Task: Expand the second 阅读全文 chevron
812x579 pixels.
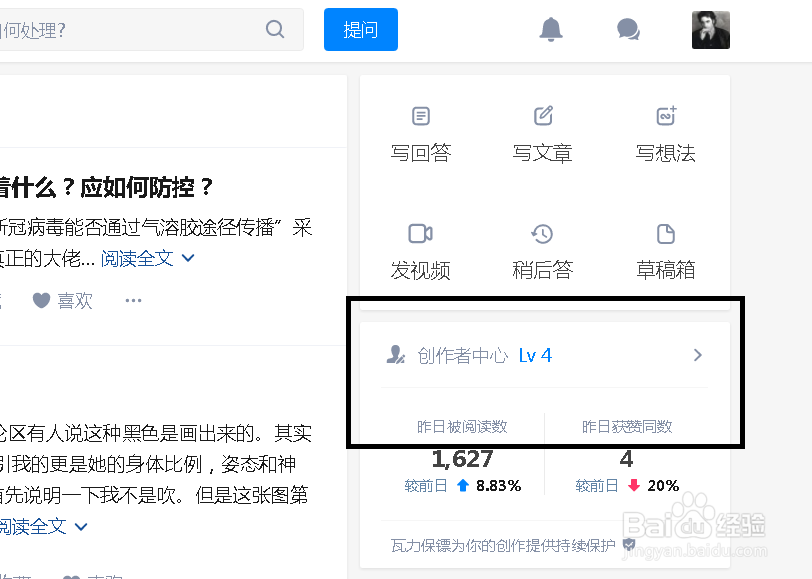Action: [81, 526]
